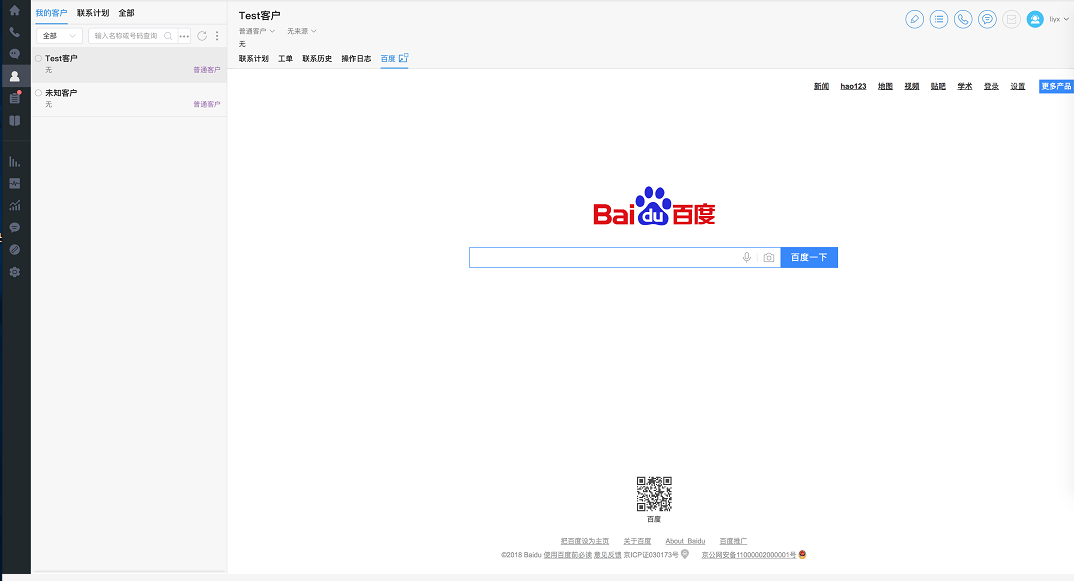Click the 京ICP证030173号 footer link
This screenshot has width=1074, height=581.
coord(651,555)
